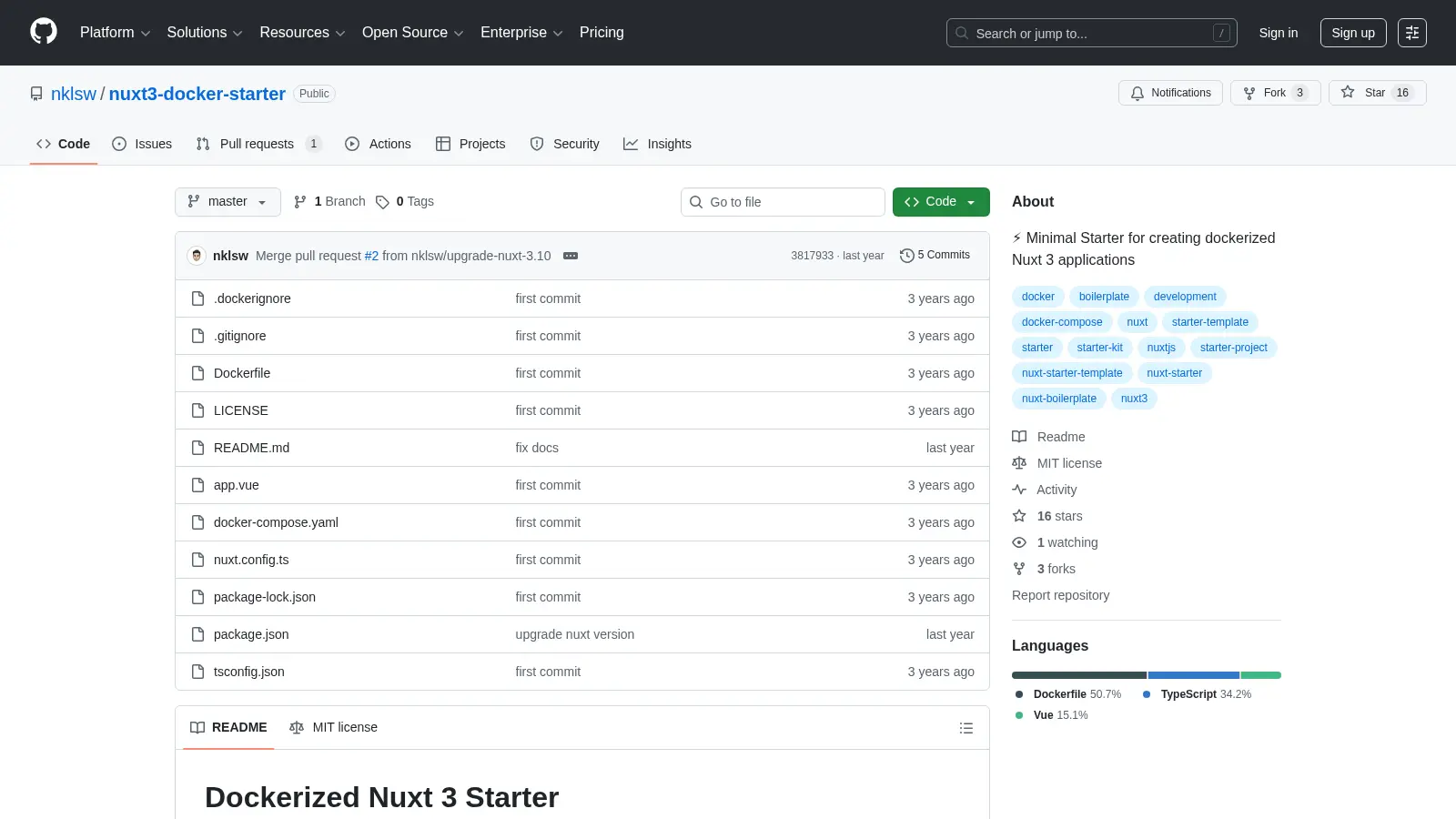Open the Pricing link
1456x819 pixels.
[x=602, y=33]
